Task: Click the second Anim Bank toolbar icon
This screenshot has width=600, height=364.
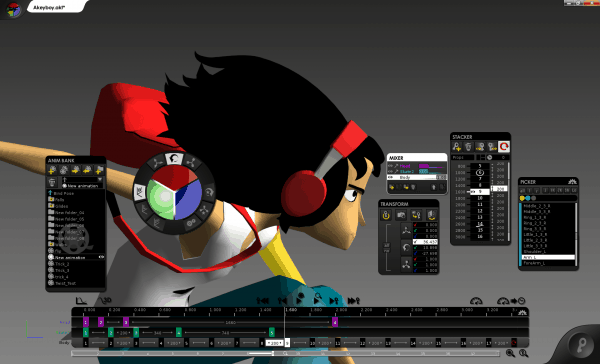Action: [x=64, y=170]
